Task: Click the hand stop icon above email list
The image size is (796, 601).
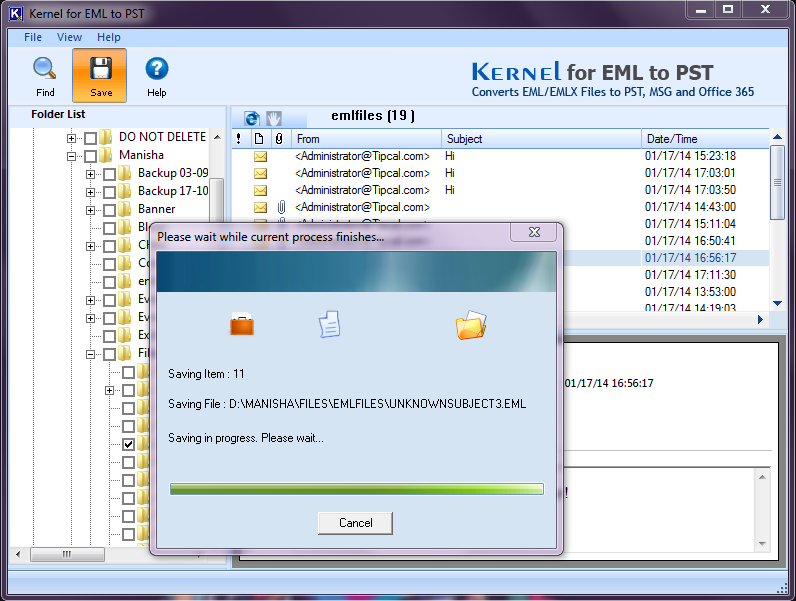Action: [274, 118]
